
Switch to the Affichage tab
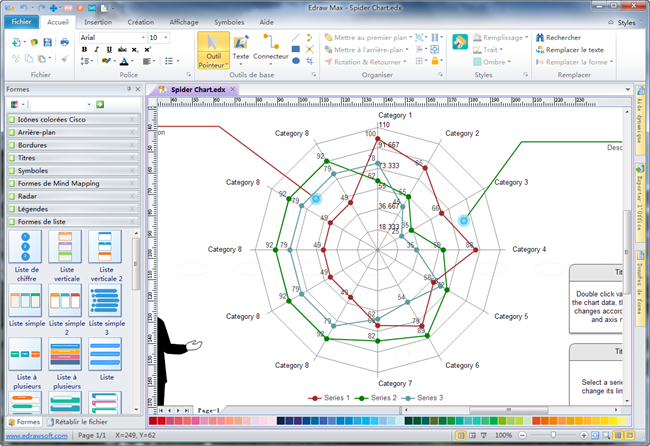183,21
